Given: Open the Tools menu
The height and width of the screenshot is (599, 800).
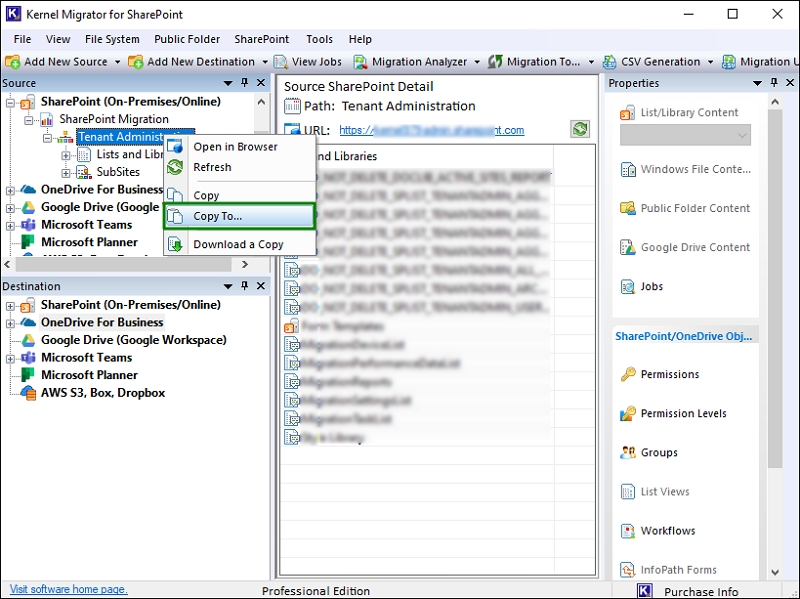Looking at the screenshot, I should click(319, 39).
